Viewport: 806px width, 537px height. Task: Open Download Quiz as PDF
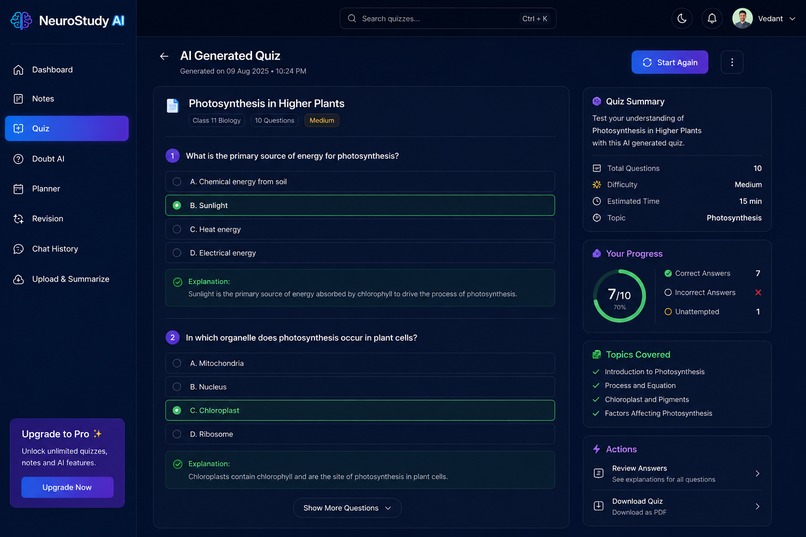pyautogui.click(x=677, y=506)
